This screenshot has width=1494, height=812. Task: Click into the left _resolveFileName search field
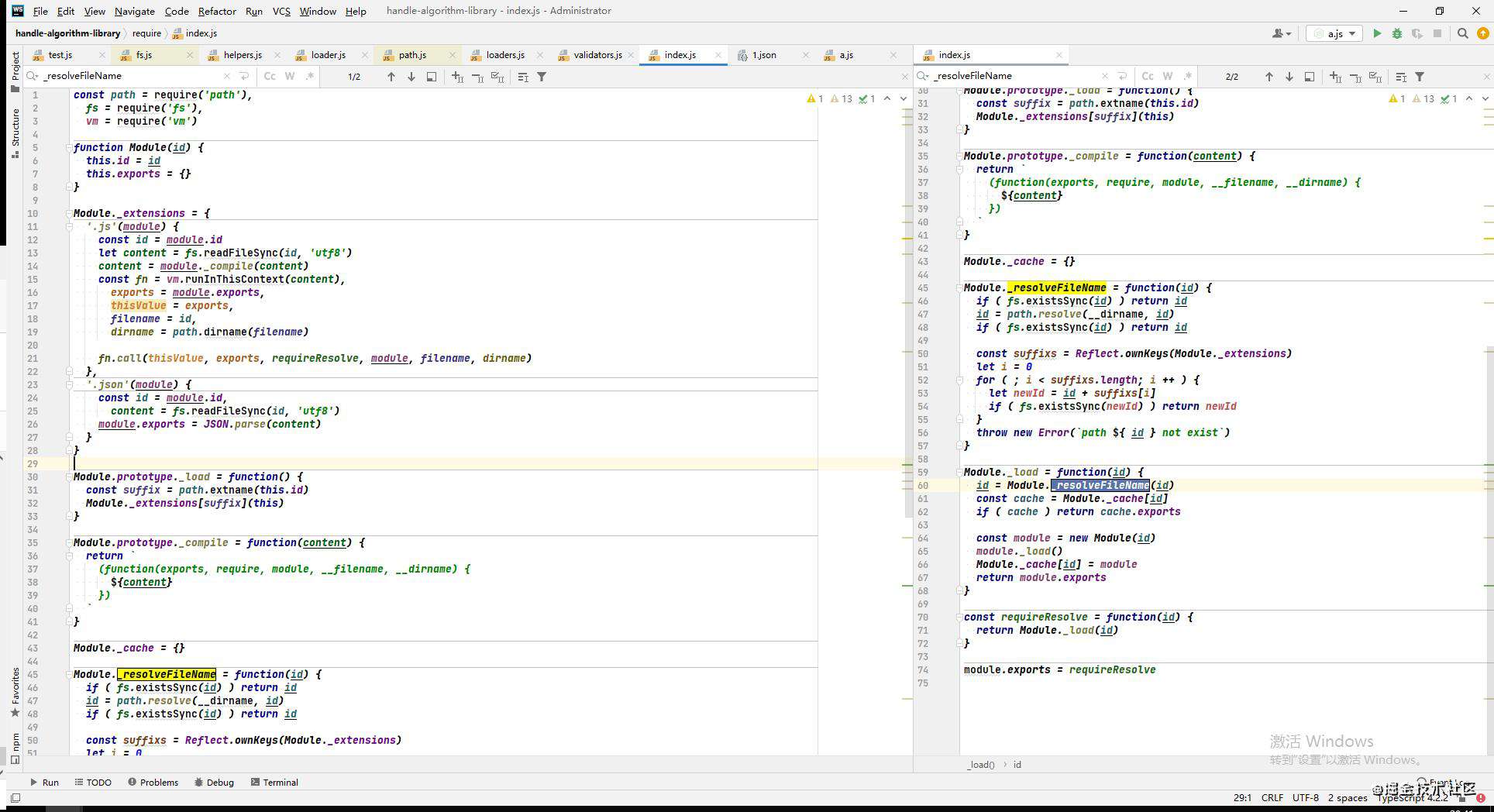132,76
